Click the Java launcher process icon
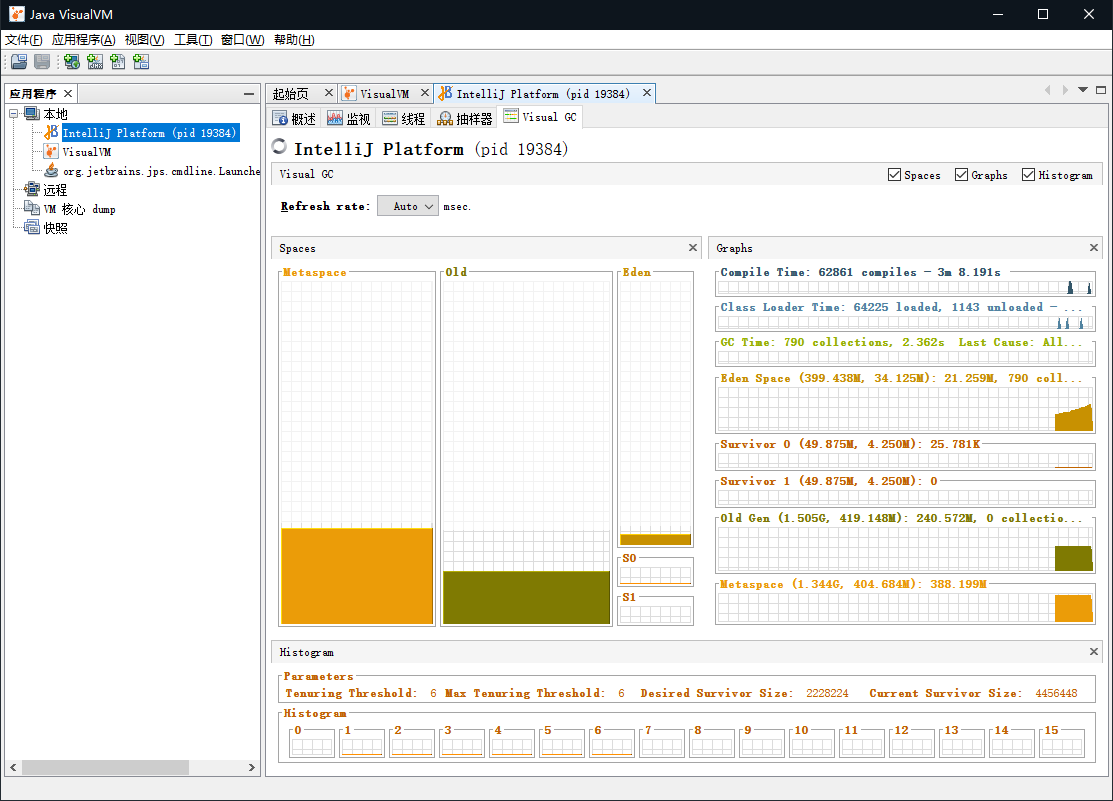Viewport: 1113px width, 801px height. (51, 170)
